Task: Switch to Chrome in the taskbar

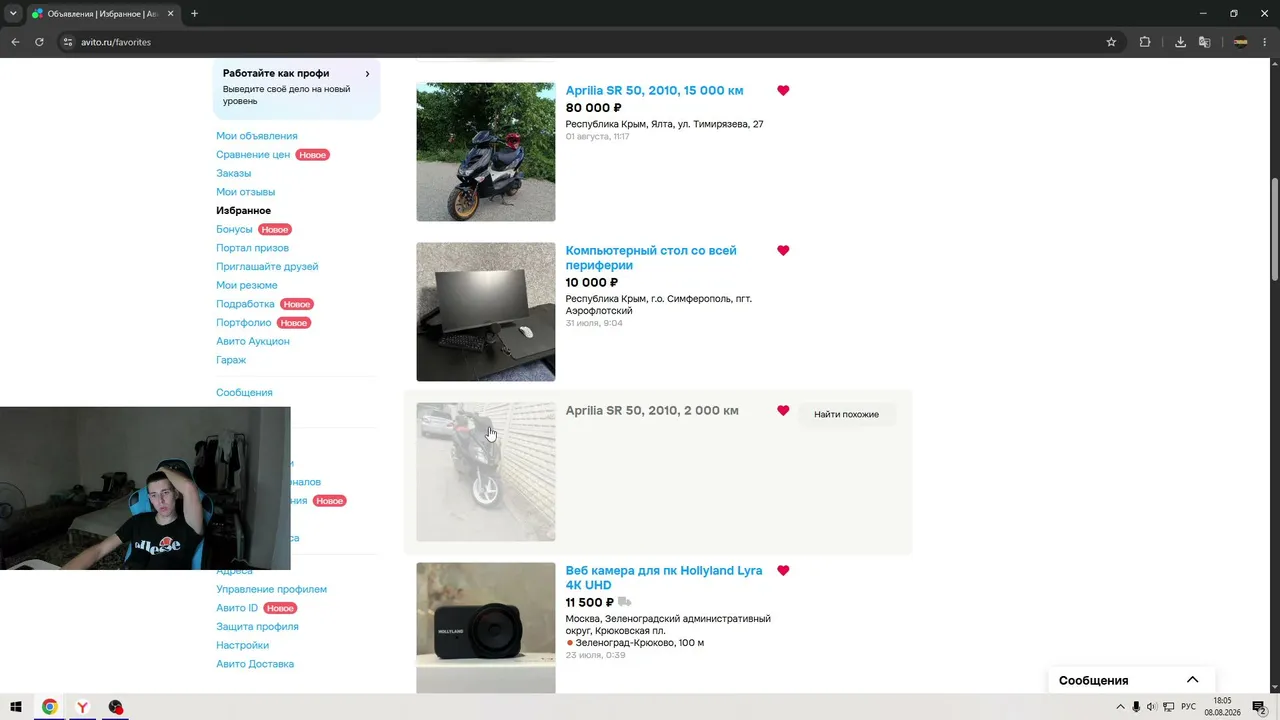Action: (49, 707)
